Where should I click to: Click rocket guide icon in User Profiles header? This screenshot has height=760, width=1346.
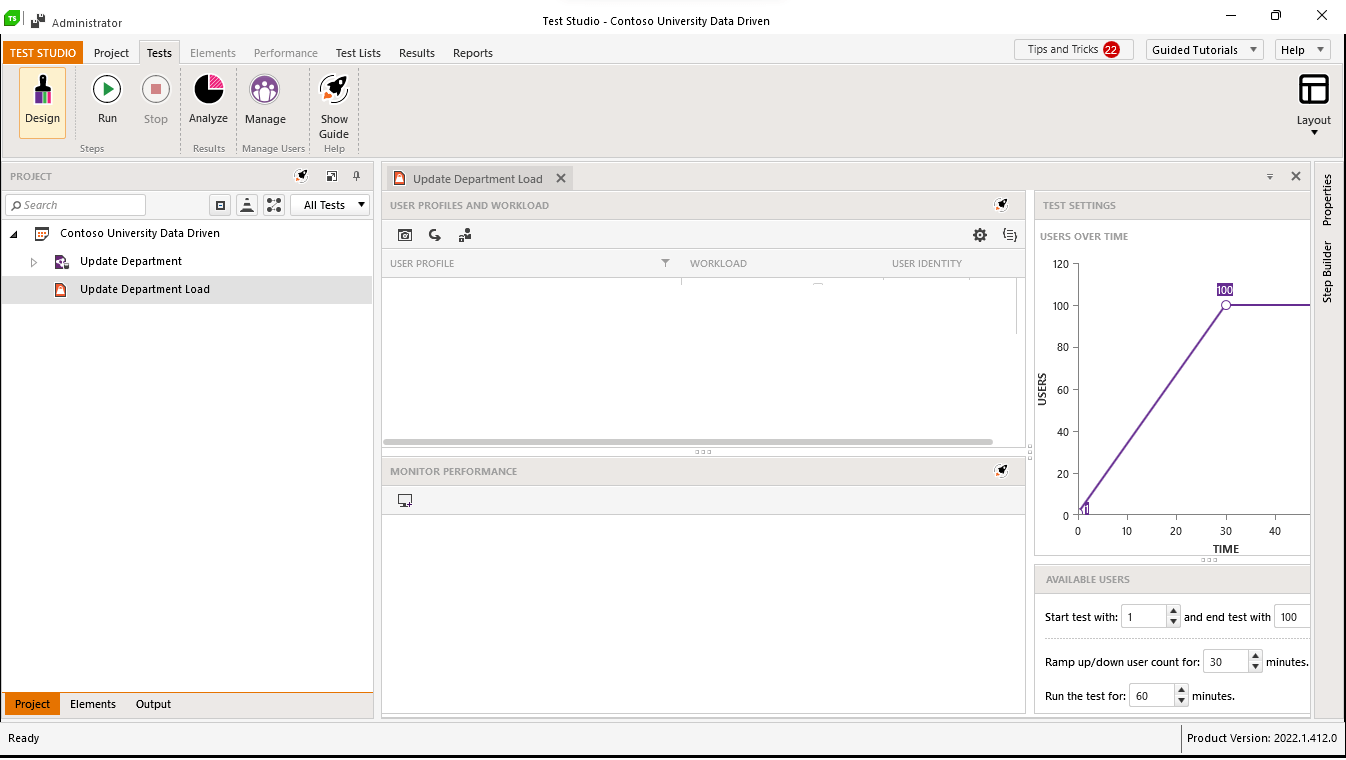click(x=1001, y=205)
